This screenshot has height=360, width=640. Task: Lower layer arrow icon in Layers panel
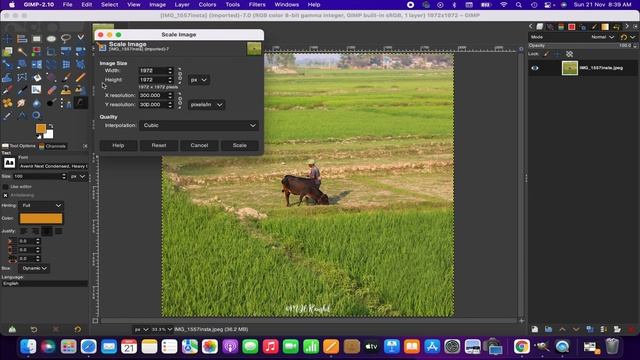(x=576, y=329)
